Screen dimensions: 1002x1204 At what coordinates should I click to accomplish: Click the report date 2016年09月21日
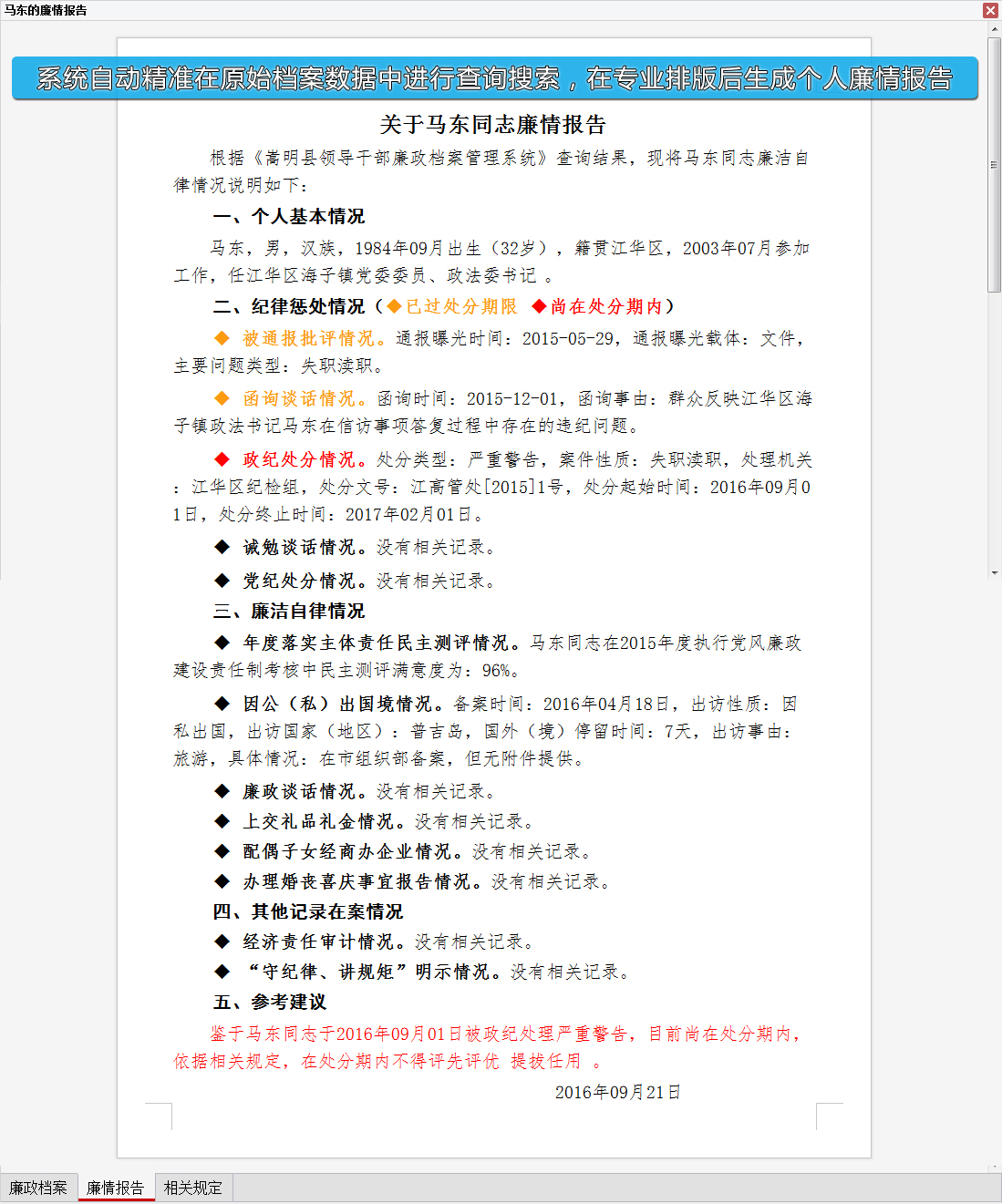(618, 1093)
